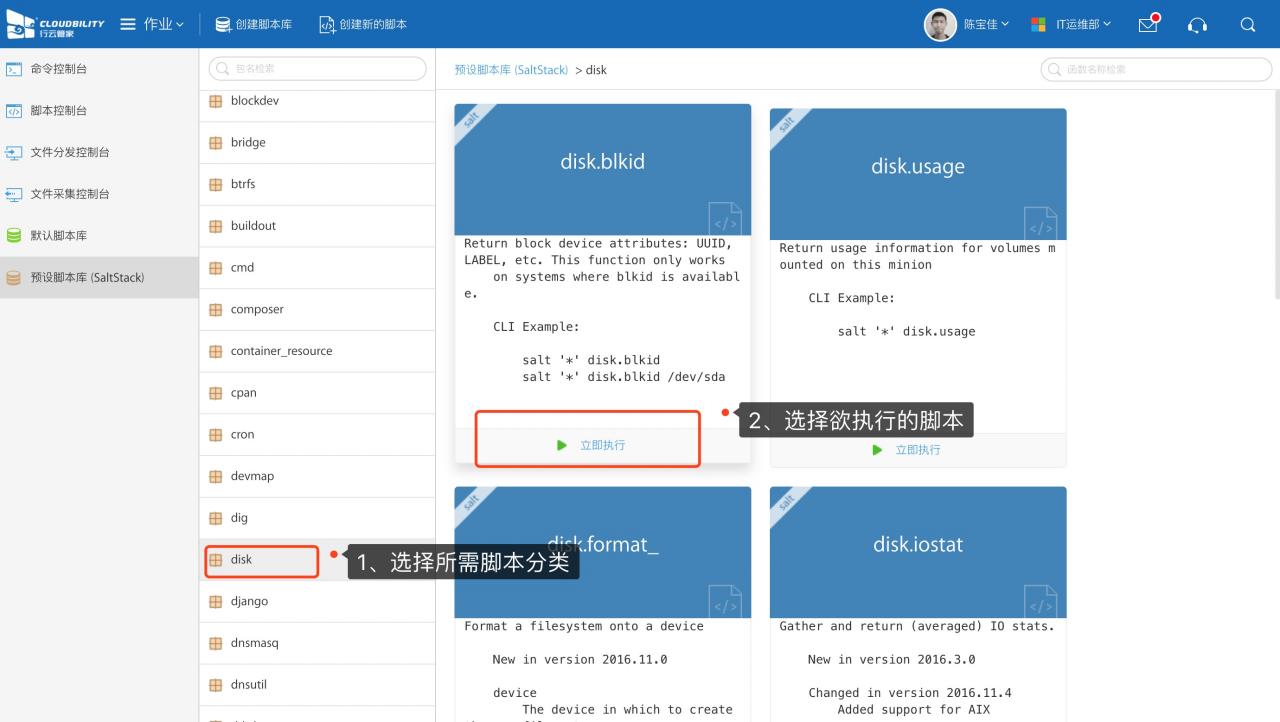Click the code icon on disk.usage card
Viewport: 1280px width, 722px height.
[1040, 222]
